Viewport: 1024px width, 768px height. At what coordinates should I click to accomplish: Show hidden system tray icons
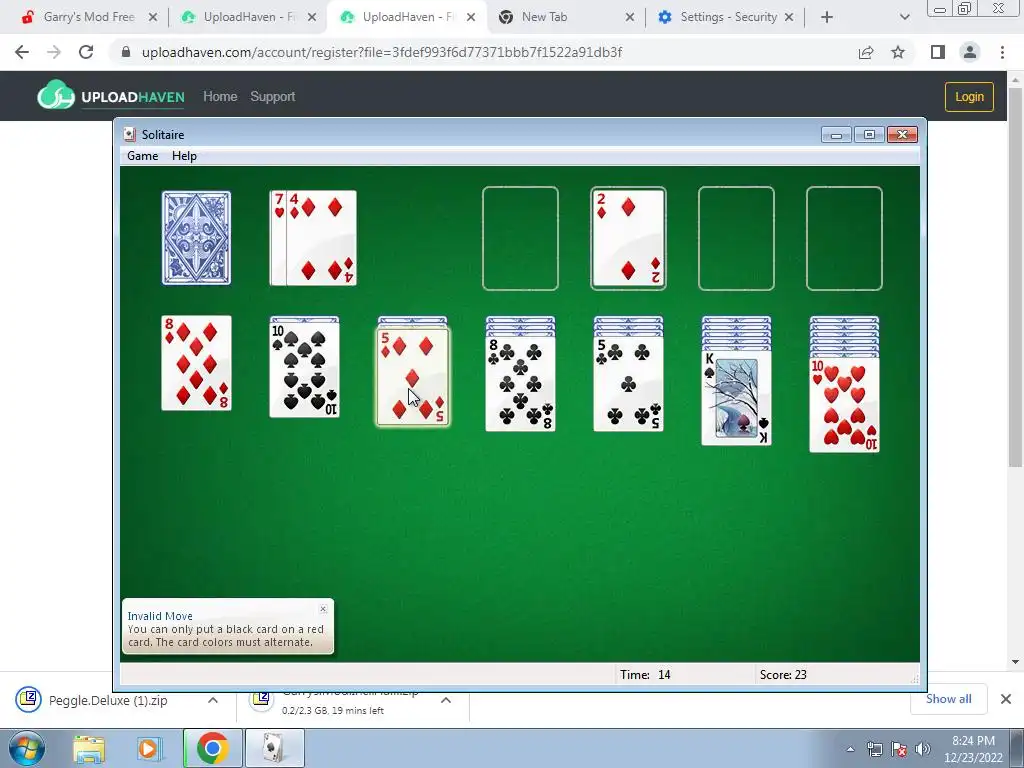[x=850, y=749]
